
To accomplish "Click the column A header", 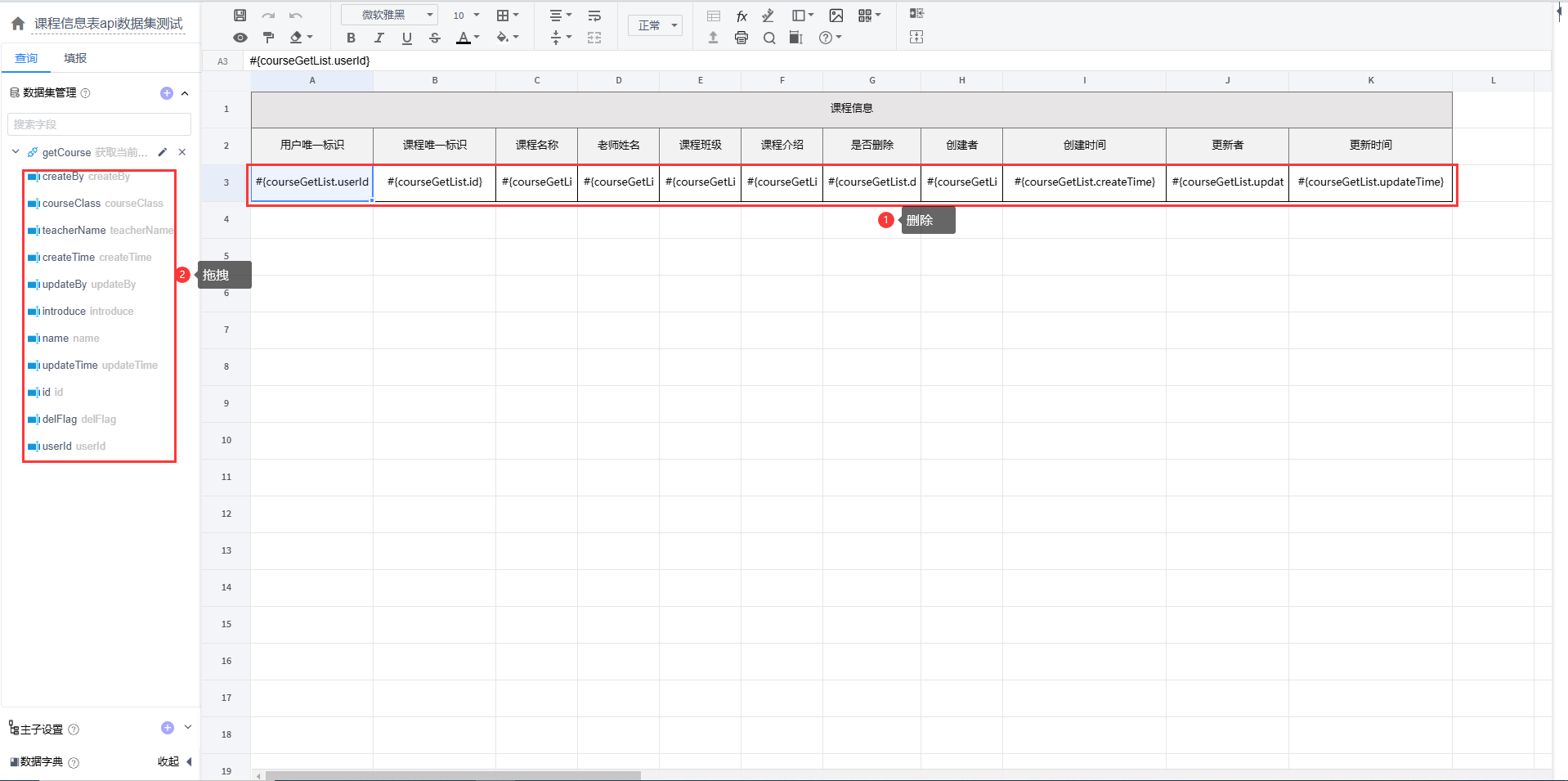I will click(311, 81).
